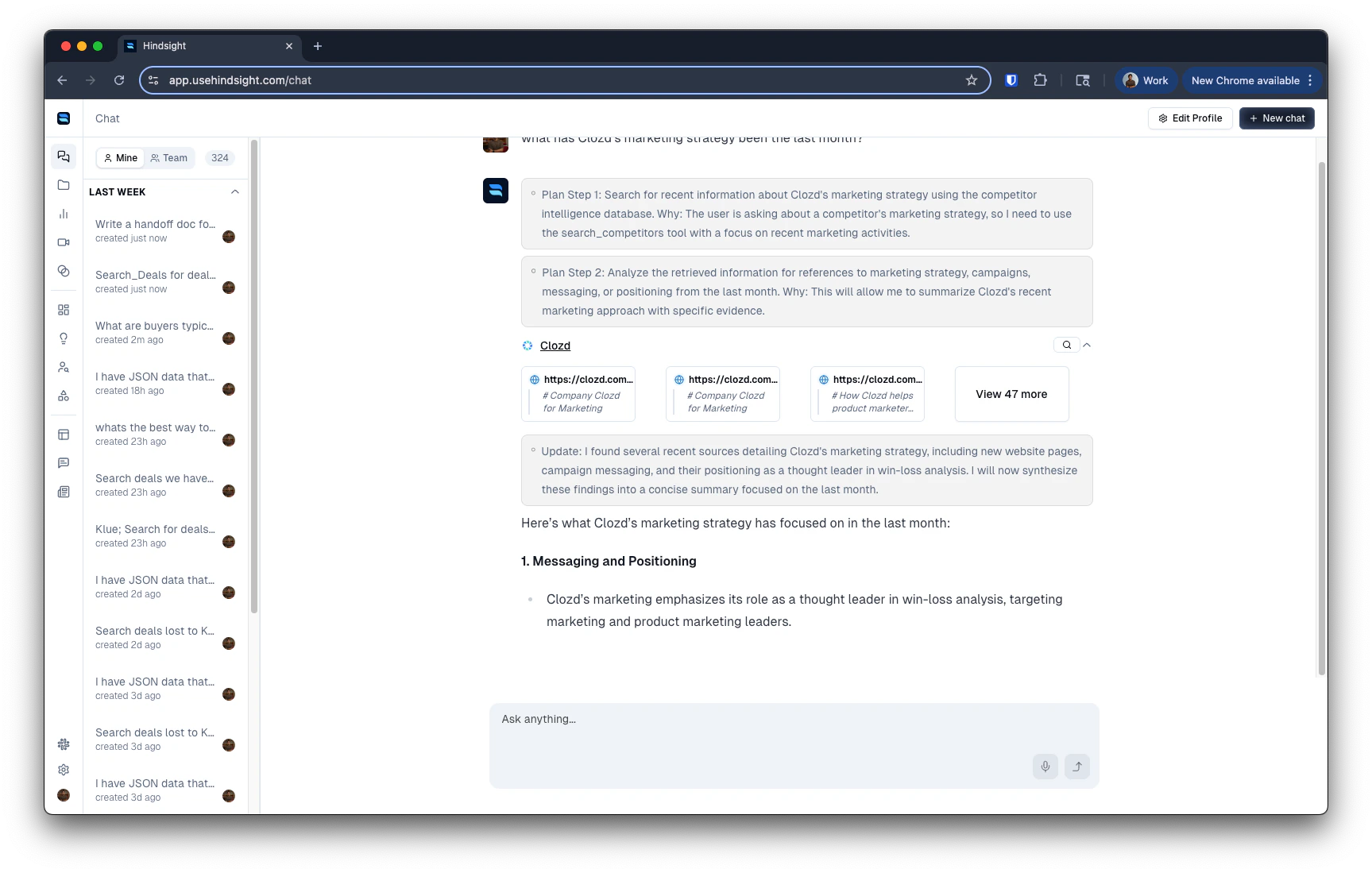
Task: Open the Folders section from the sidebar
Action: (x=64, y=185)
